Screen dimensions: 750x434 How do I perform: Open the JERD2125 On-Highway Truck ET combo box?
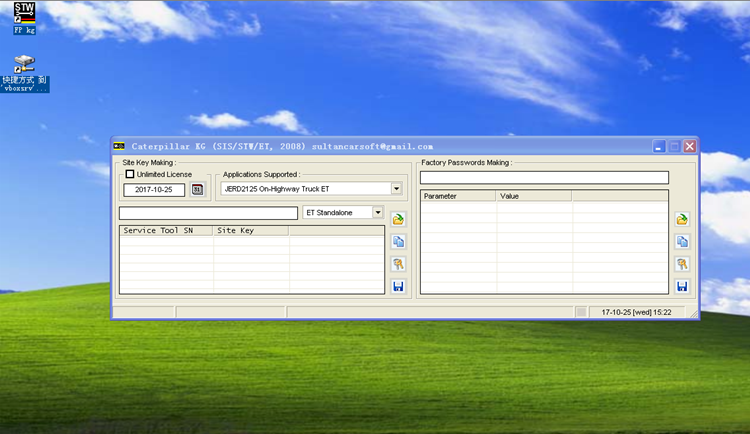311,189
